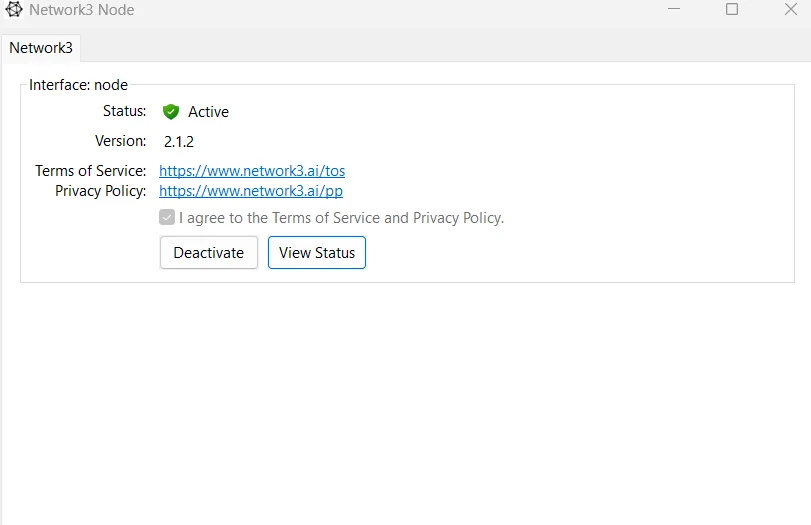Close the Network3 Node window
Image resolution: width=811 pixels, height=525 pixels.
[x=790, y=9]
